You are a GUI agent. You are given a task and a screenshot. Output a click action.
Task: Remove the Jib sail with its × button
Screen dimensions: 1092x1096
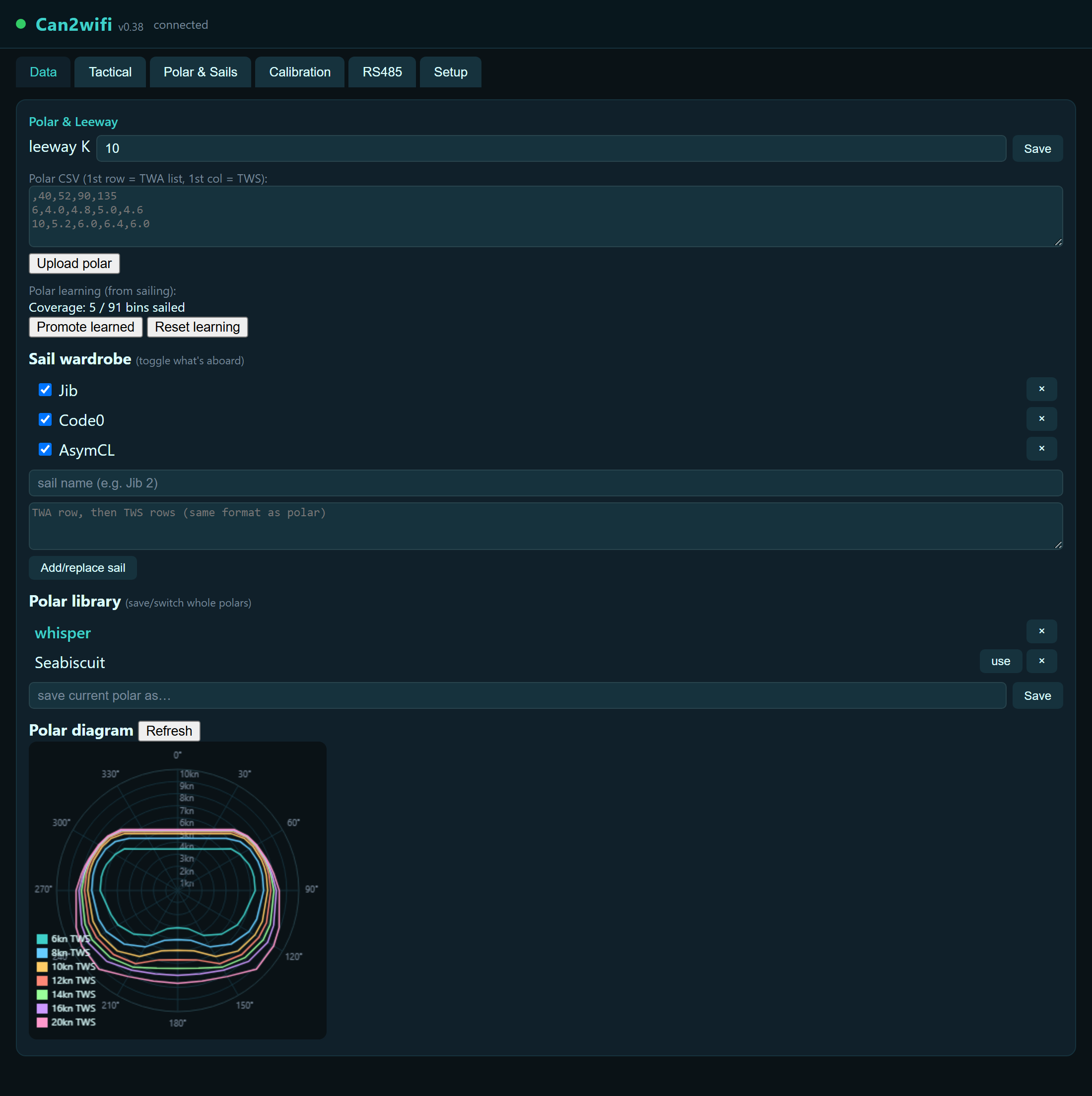(x=1041, y=389)
